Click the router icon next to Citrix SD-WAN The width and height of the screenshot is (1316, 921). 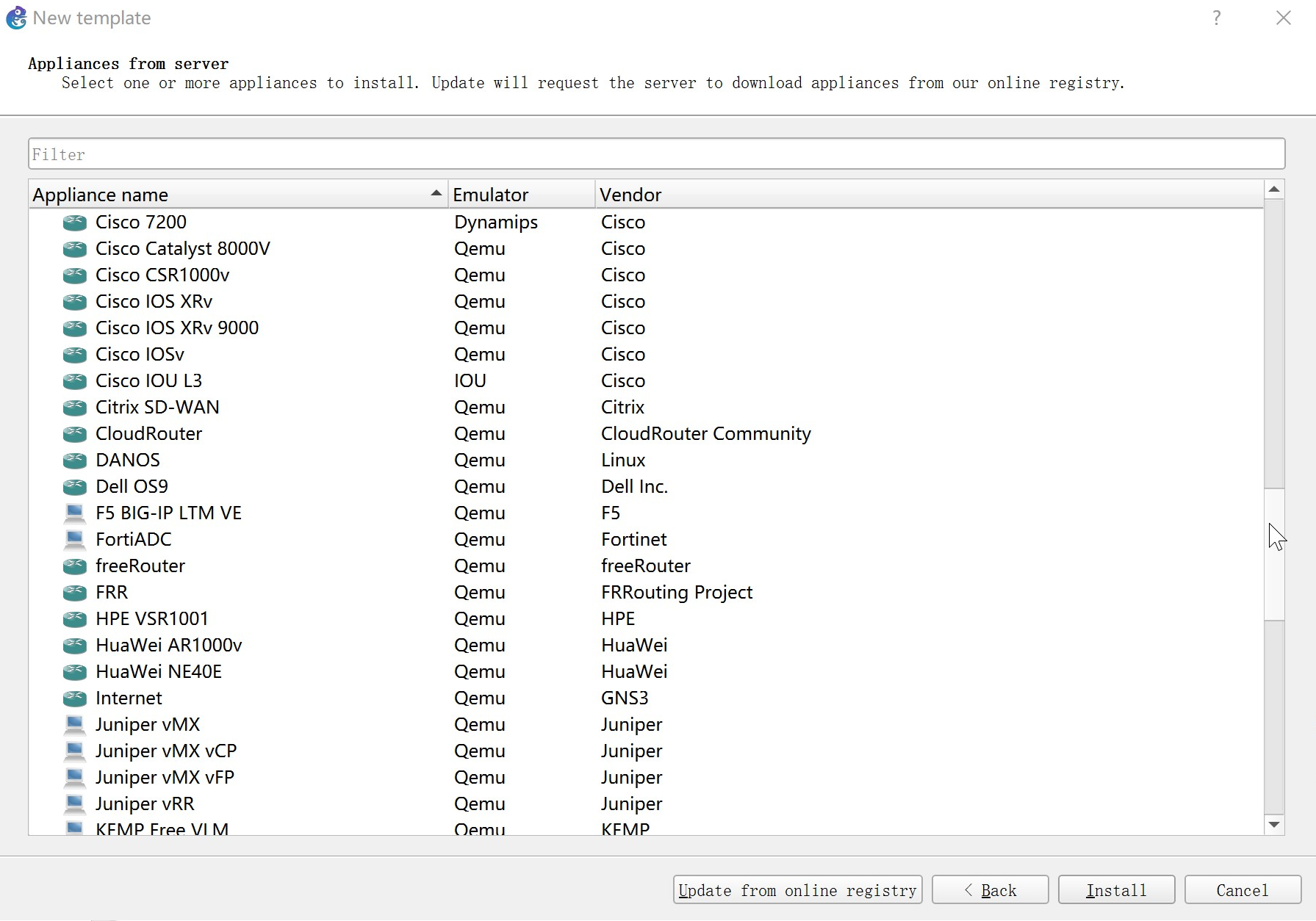pos(74,408)
